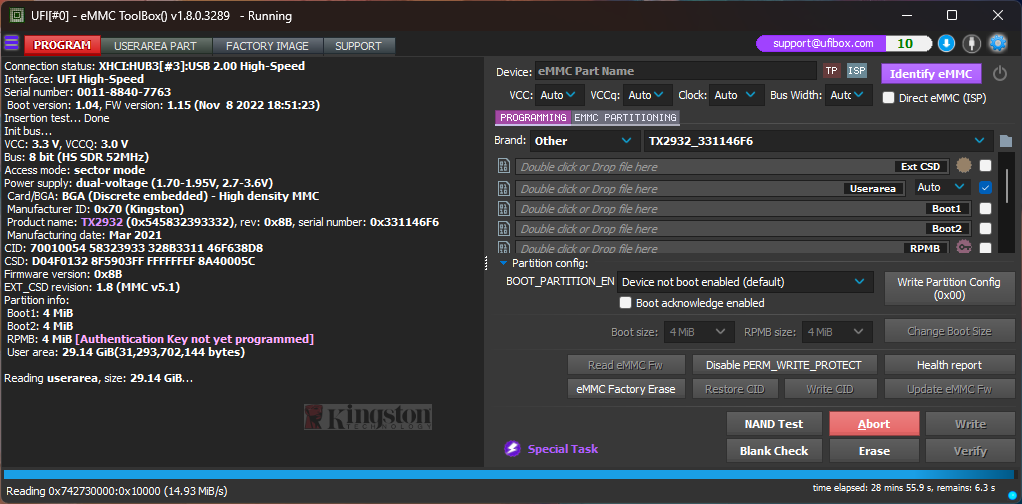Click the ISP pinout icon

click(857, 71)
